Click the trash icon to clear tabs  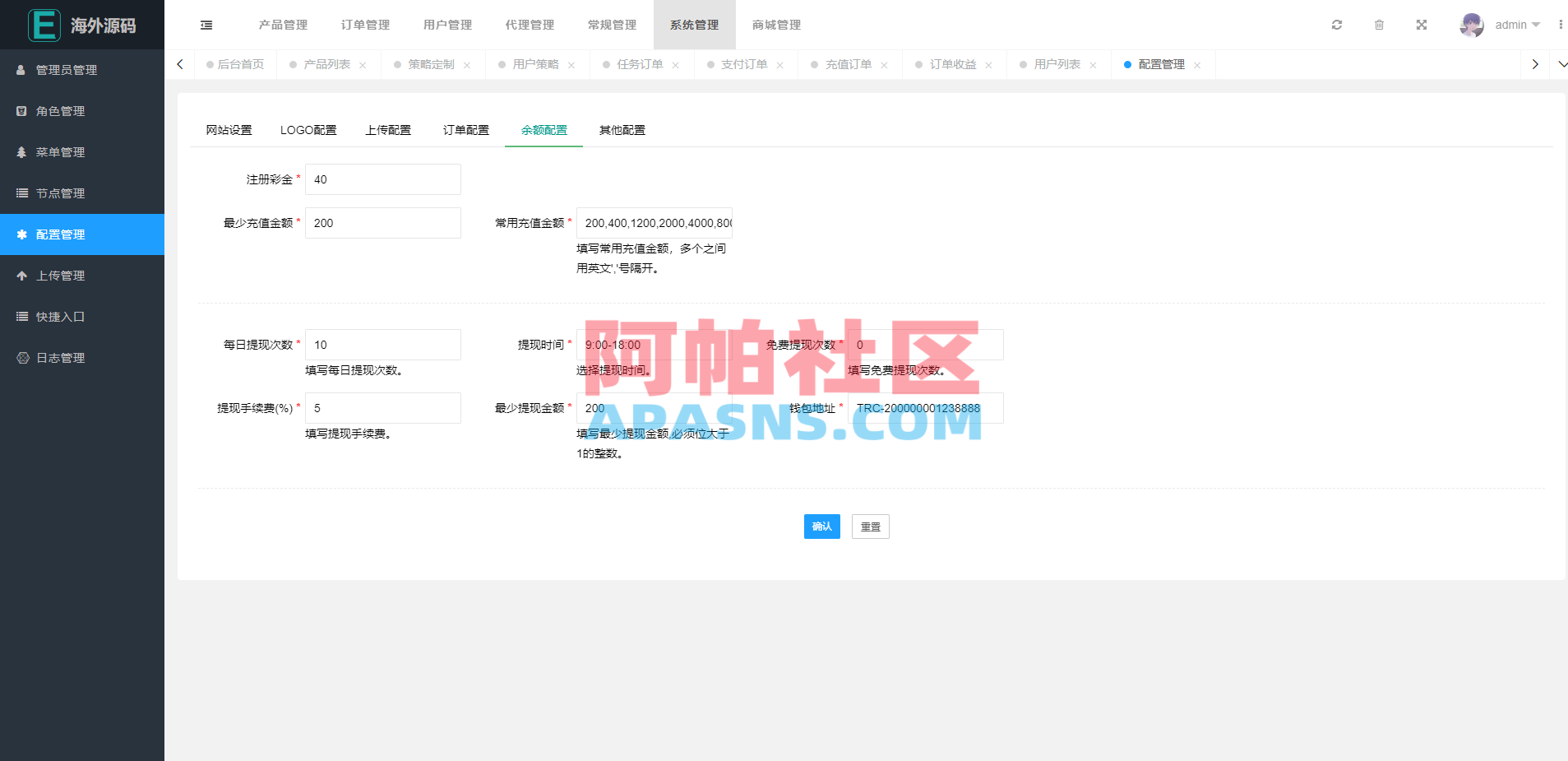[1379, 25]
